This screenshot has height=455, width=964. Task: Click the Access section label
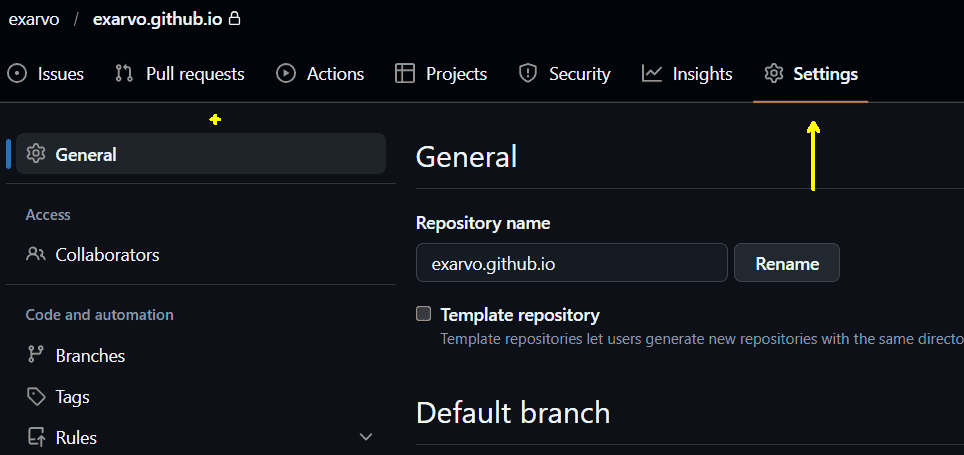(x=48, y=215)
